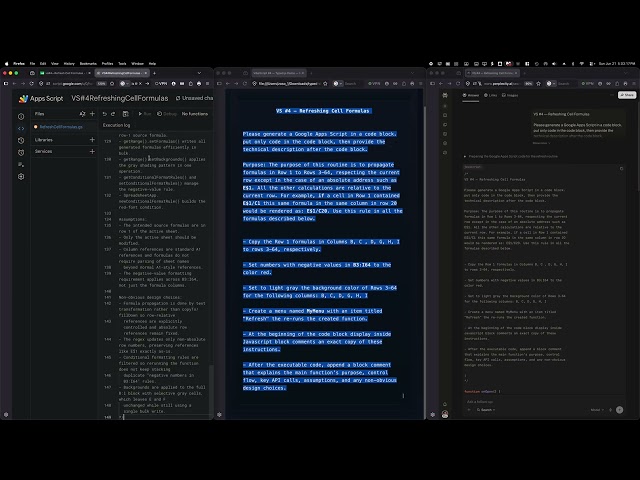Open the Executions list icon in Apps Script sidebar
Image resolution: width=640 pixels, height=480 pixels.
coord(21,164)
